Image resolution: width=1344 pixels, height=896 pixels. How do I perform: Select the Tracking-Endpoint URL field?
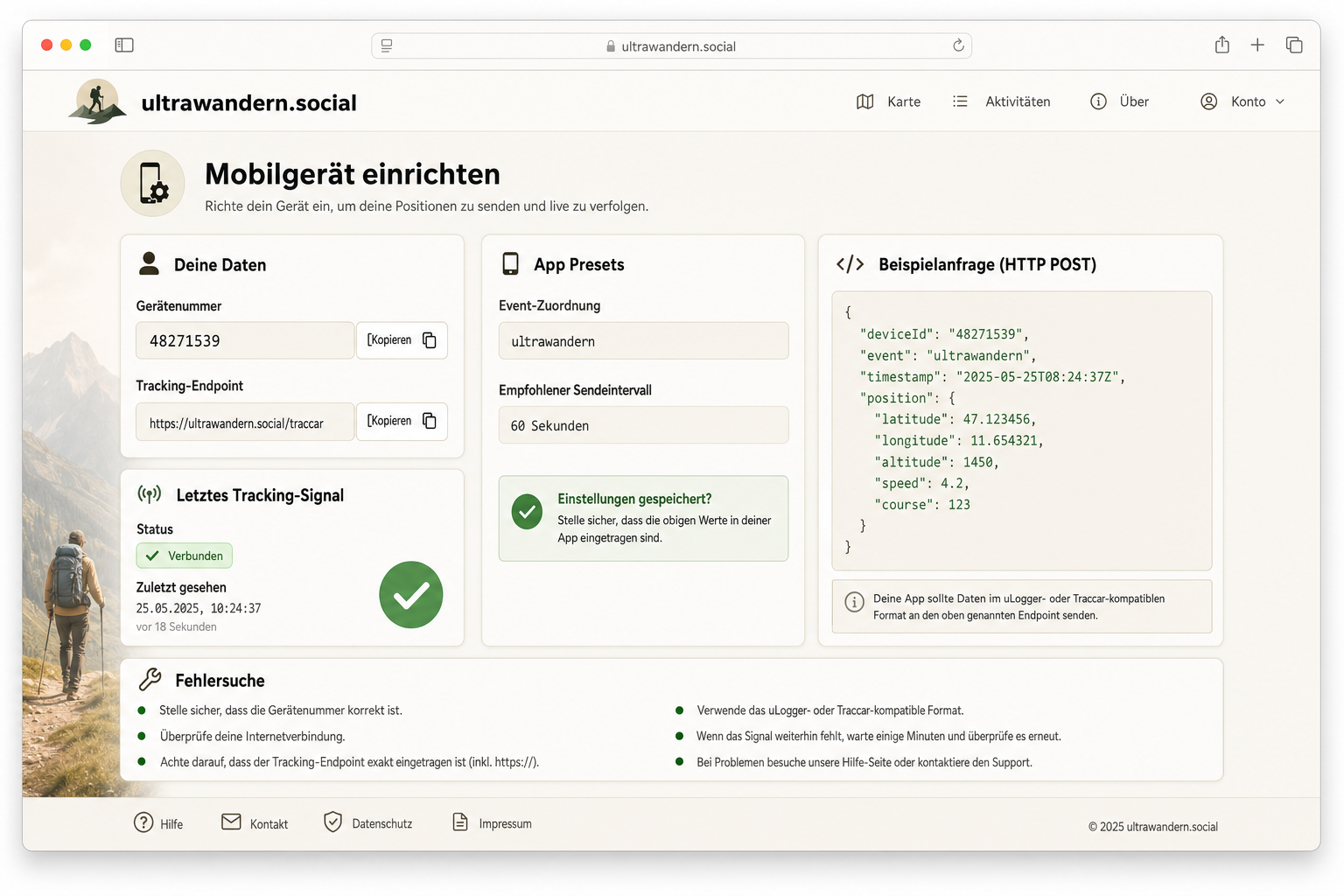pos(245,422)
